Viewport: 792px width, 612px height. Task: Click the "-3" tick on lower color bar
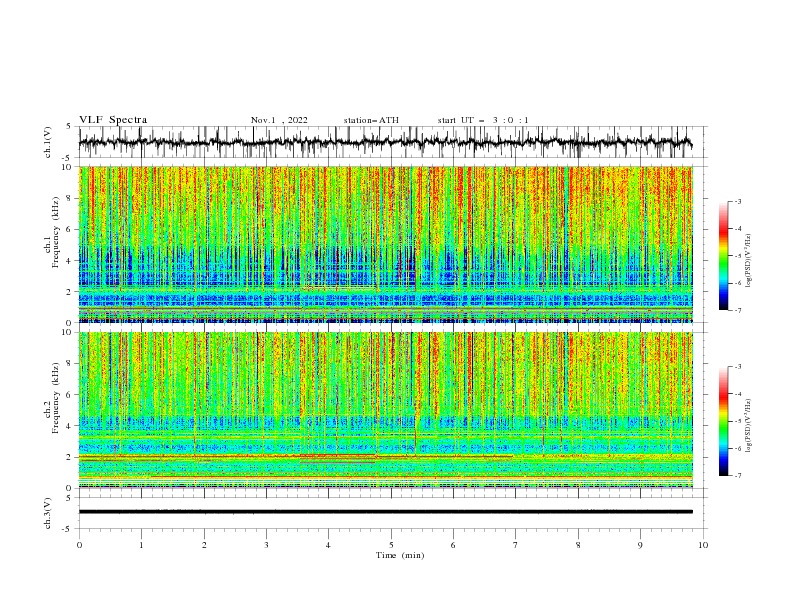point(738,367)
